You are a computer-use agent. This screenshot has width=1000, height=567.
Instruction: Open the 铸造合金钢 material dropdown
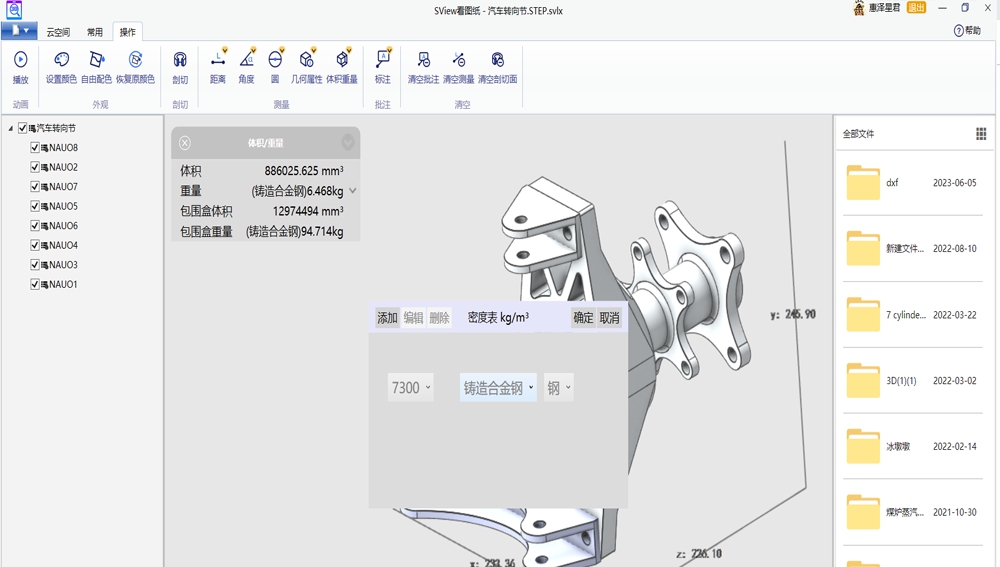[498, 388]
